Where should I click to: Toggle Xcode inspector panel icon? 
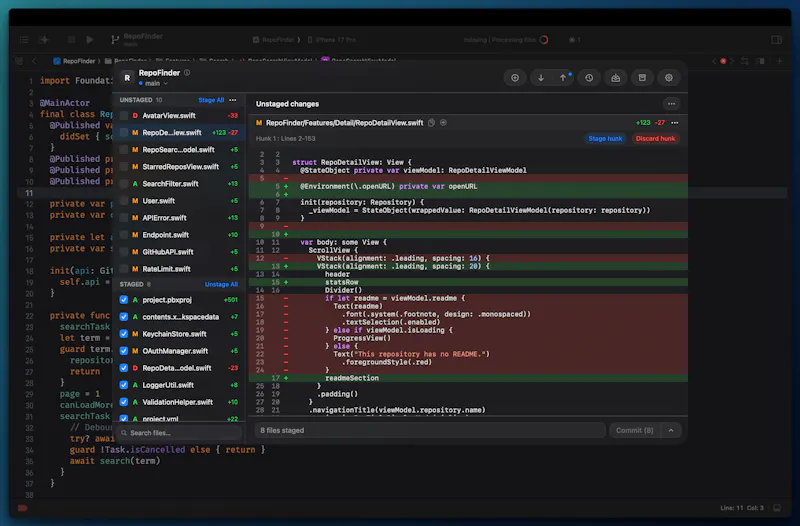(777, 39)
